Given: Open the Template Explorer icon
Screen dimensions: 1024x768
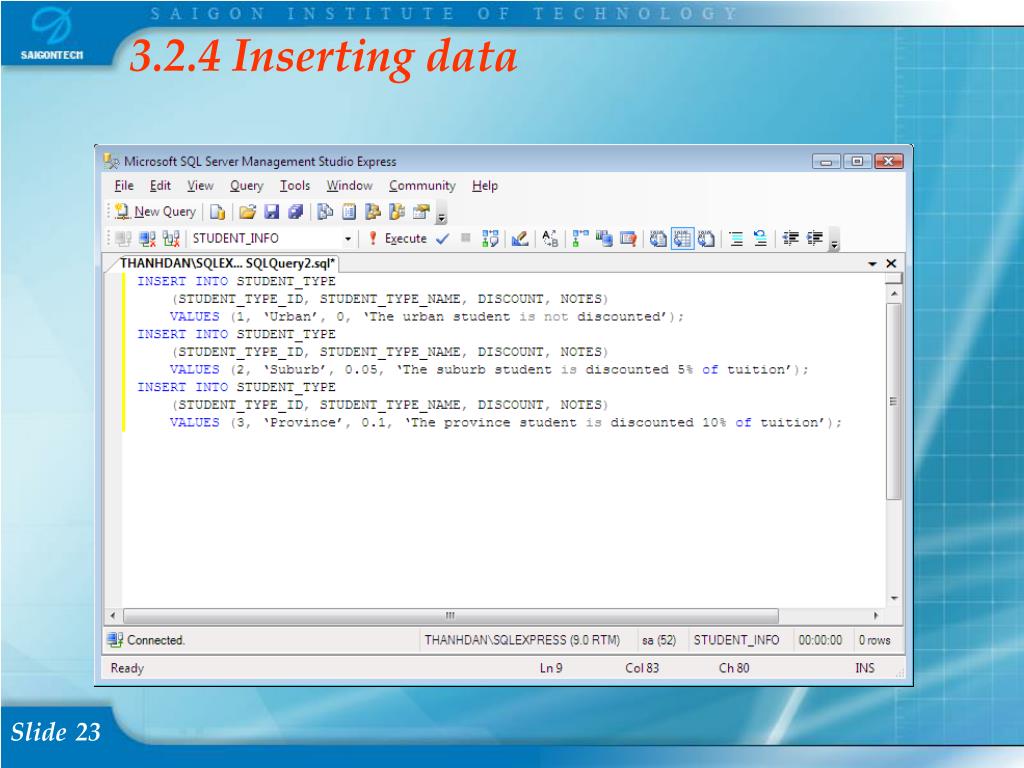Looking at the screenshot, I should [x=397, y=212].
